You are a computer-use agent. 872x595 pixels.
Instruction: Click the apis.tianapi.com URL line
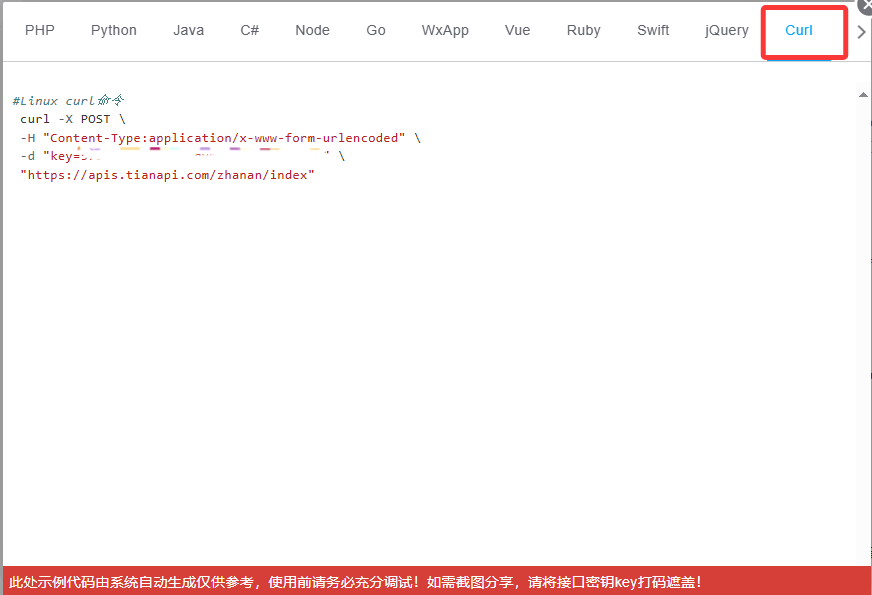tap(167, 175)
